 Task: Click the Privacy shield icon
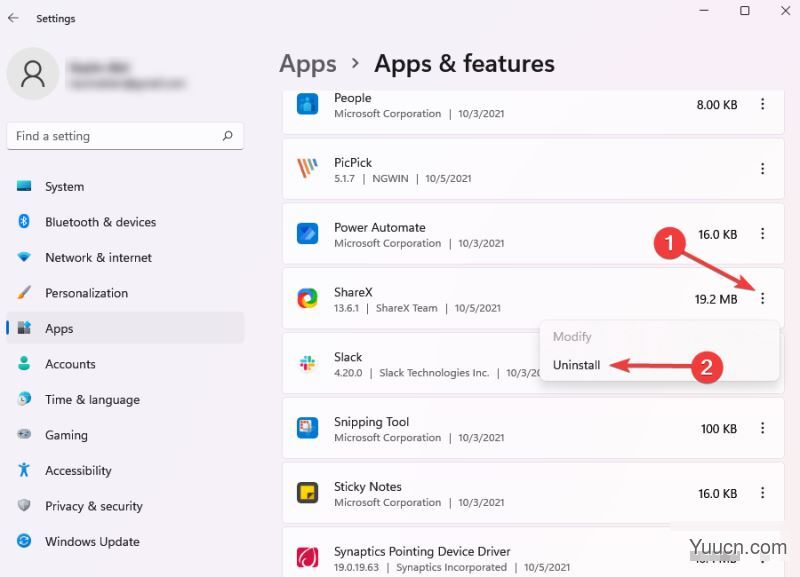(x=24, y=505)
